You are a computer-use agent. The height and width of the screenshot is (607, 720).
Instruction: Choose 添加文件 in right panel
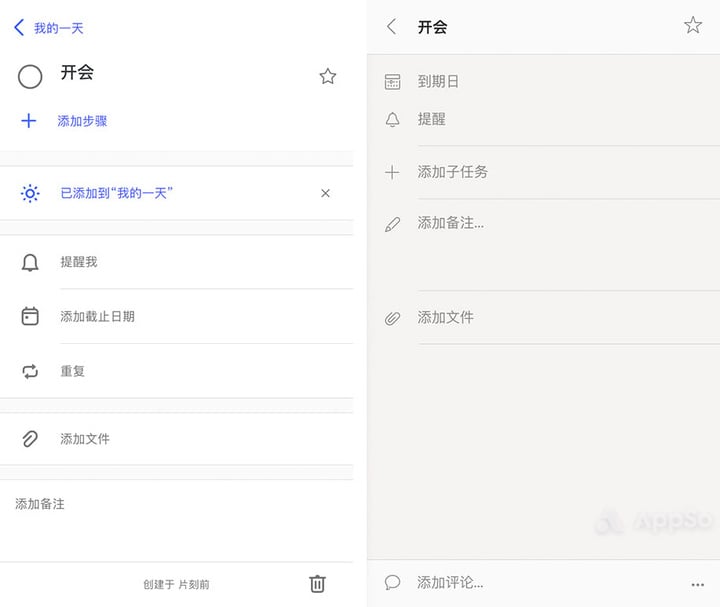(x=445, y=317)
